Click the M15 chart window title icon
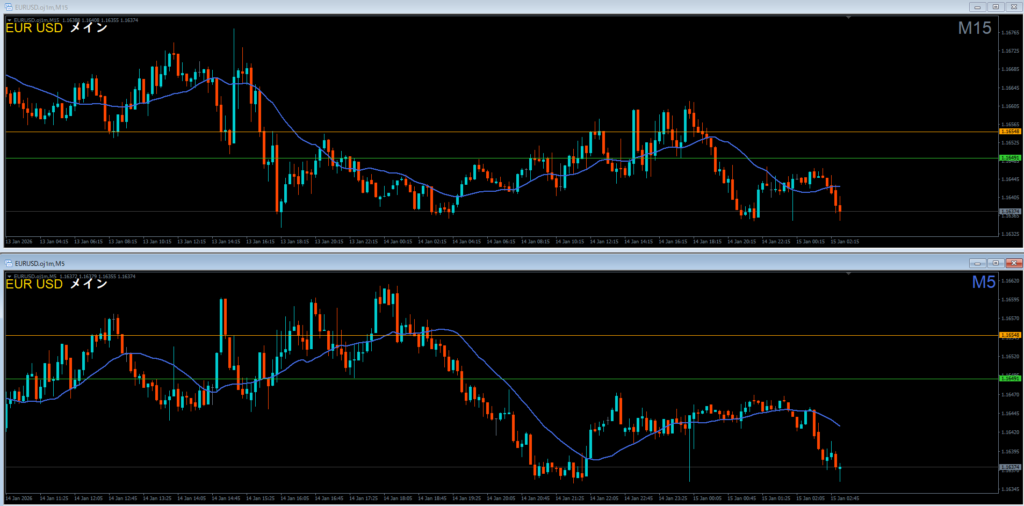The height and width of the screenshot is (506, 1024). (x=8, y=6)
